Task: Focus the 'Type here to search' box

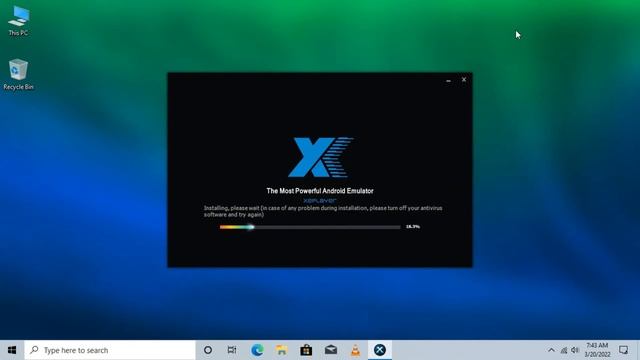Action: pyautogui.click(x=110, y=350)
